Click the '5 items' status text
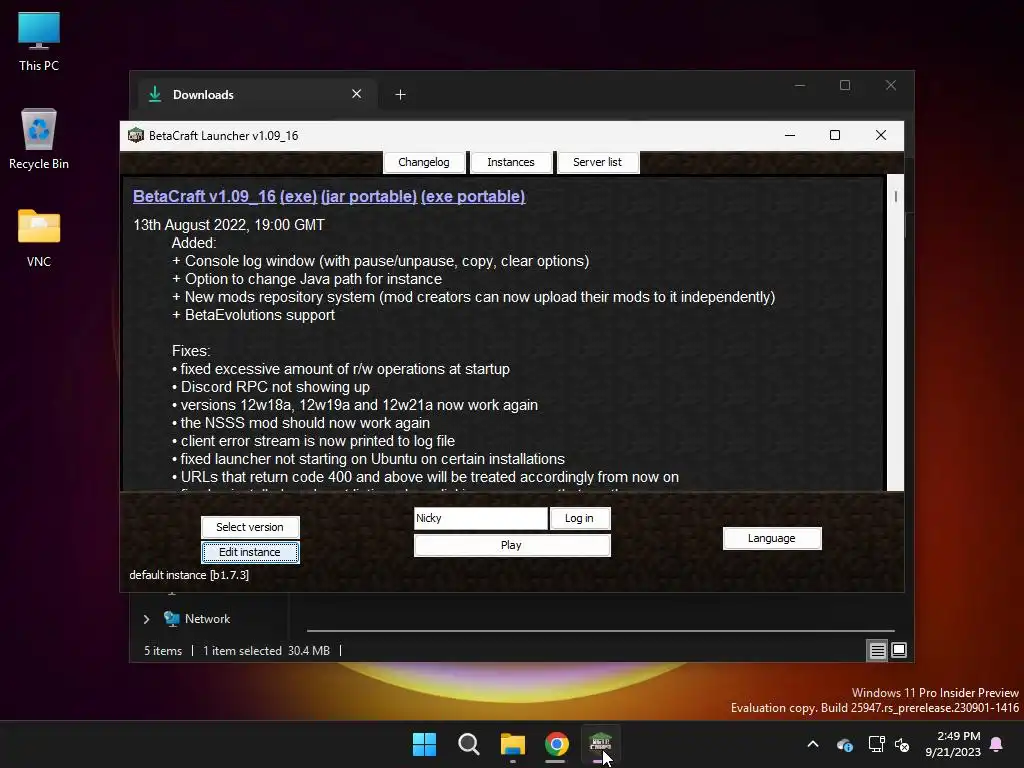The height and width of the screenshot is (768, 1024). [x=163, y=651]
